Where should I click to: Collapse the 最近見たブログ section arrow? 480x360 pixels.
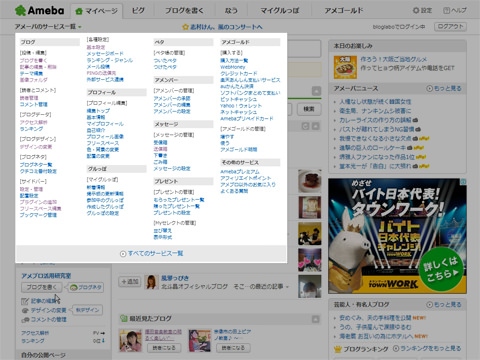coord(315,319)
